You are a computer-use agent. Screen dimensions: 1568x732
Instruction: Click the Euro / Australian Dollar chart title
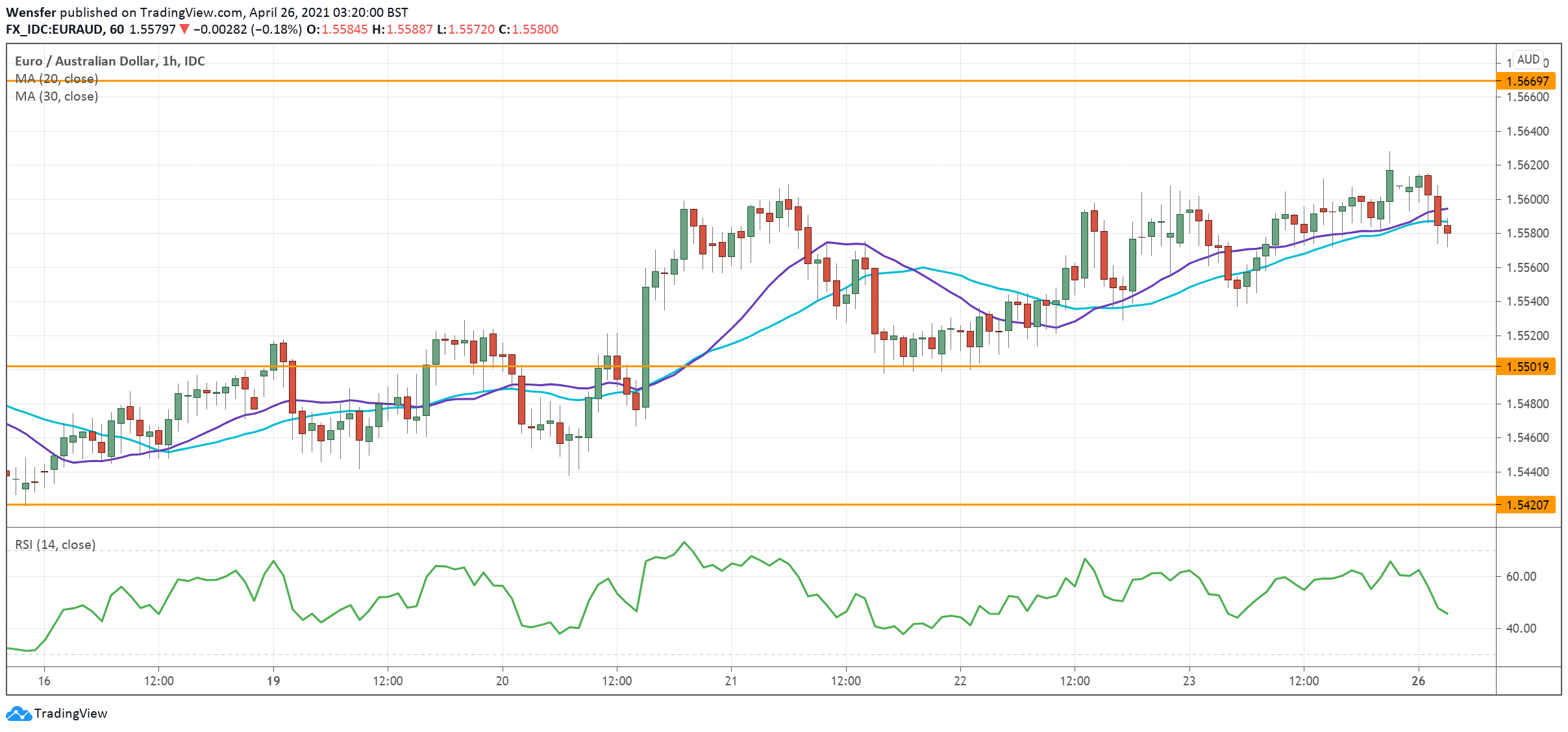tap(109, 61)
